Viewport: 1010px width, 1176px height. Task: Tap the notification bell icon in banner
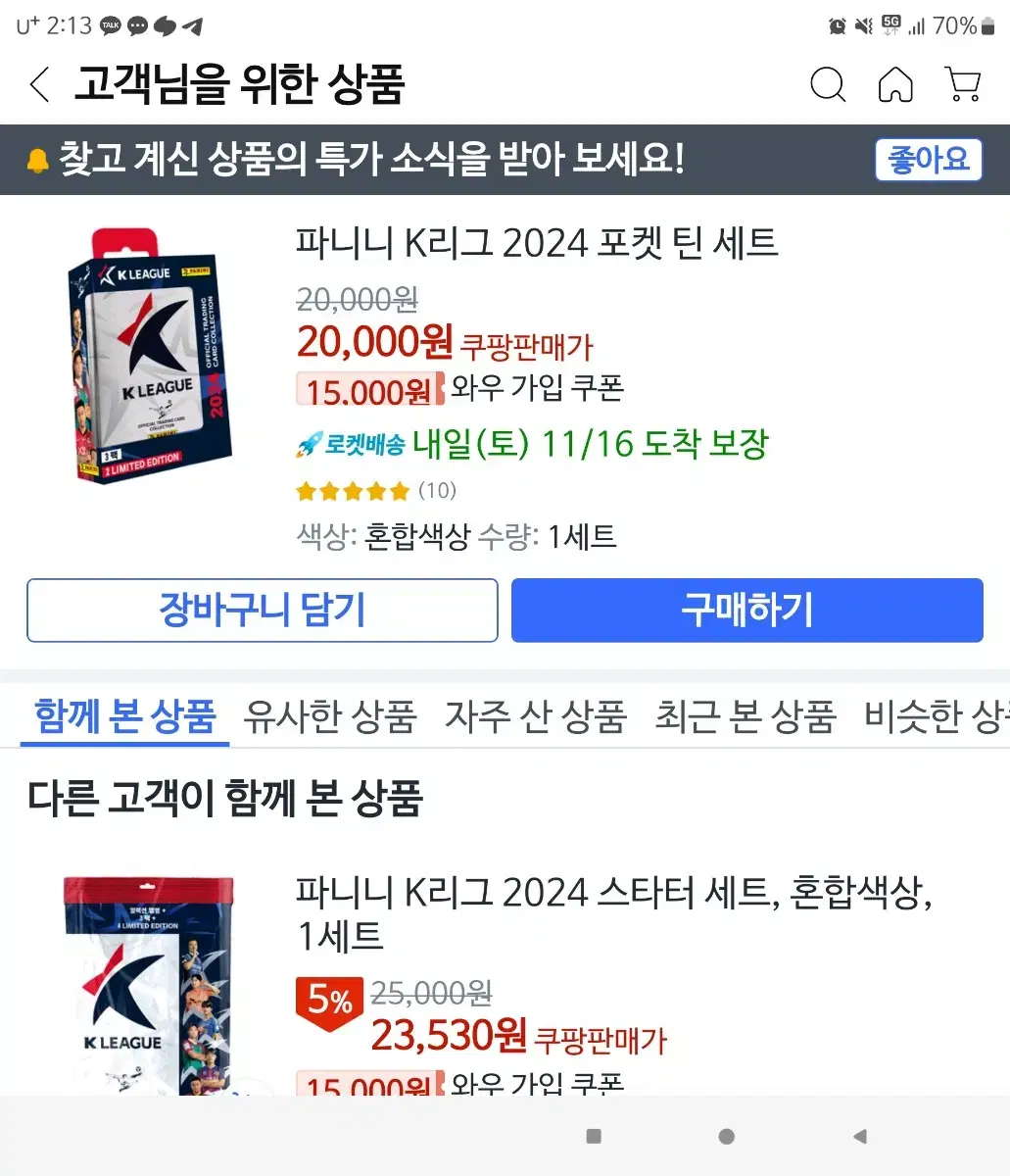[37, 160]
